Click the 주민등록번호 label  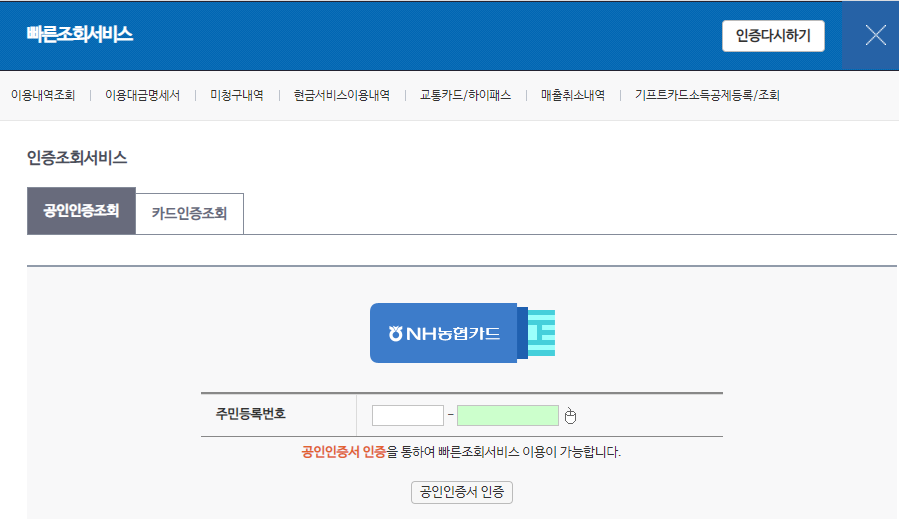[251, 414]
